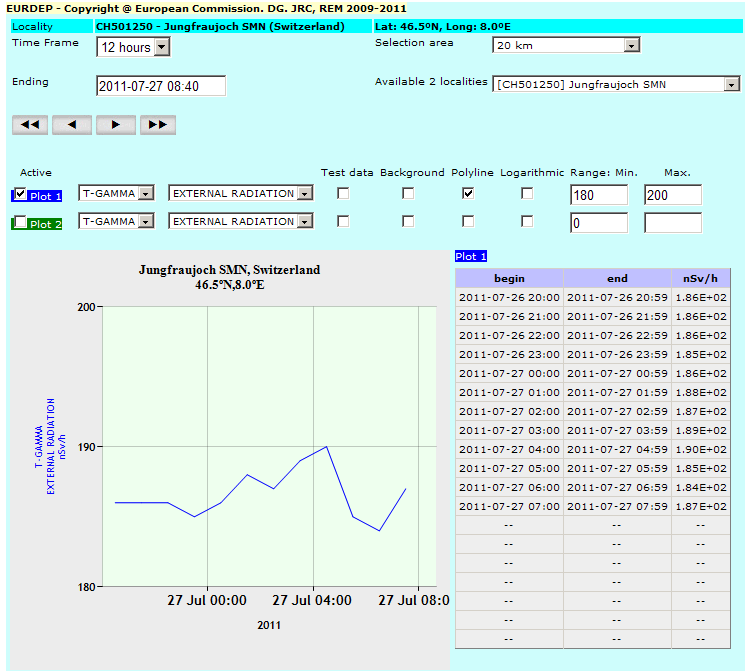
Task: Click the nSv/h column header in table
Action: (700, 278)
